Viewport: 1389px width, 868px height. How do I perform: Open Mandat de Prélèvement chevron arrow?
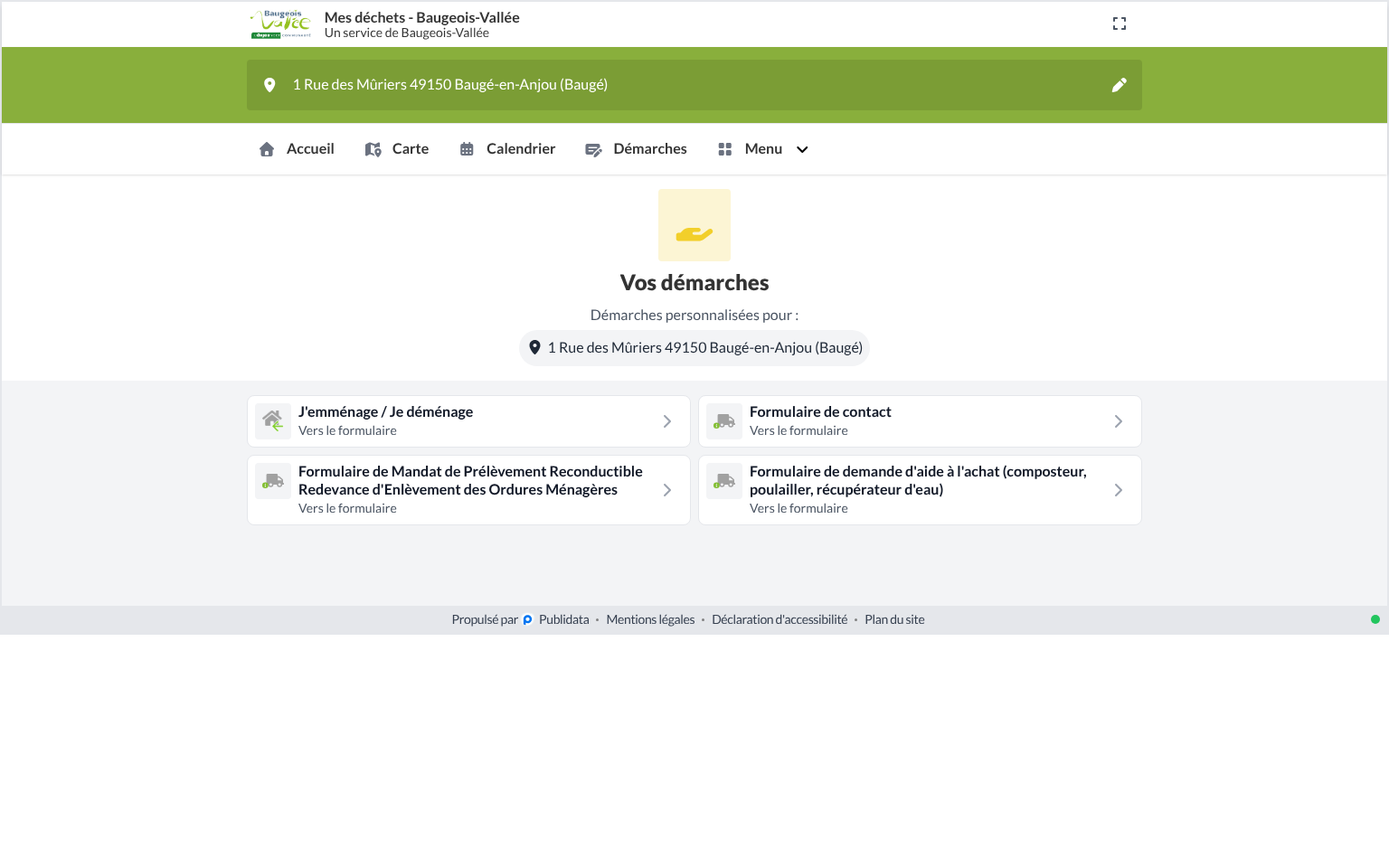667,490
